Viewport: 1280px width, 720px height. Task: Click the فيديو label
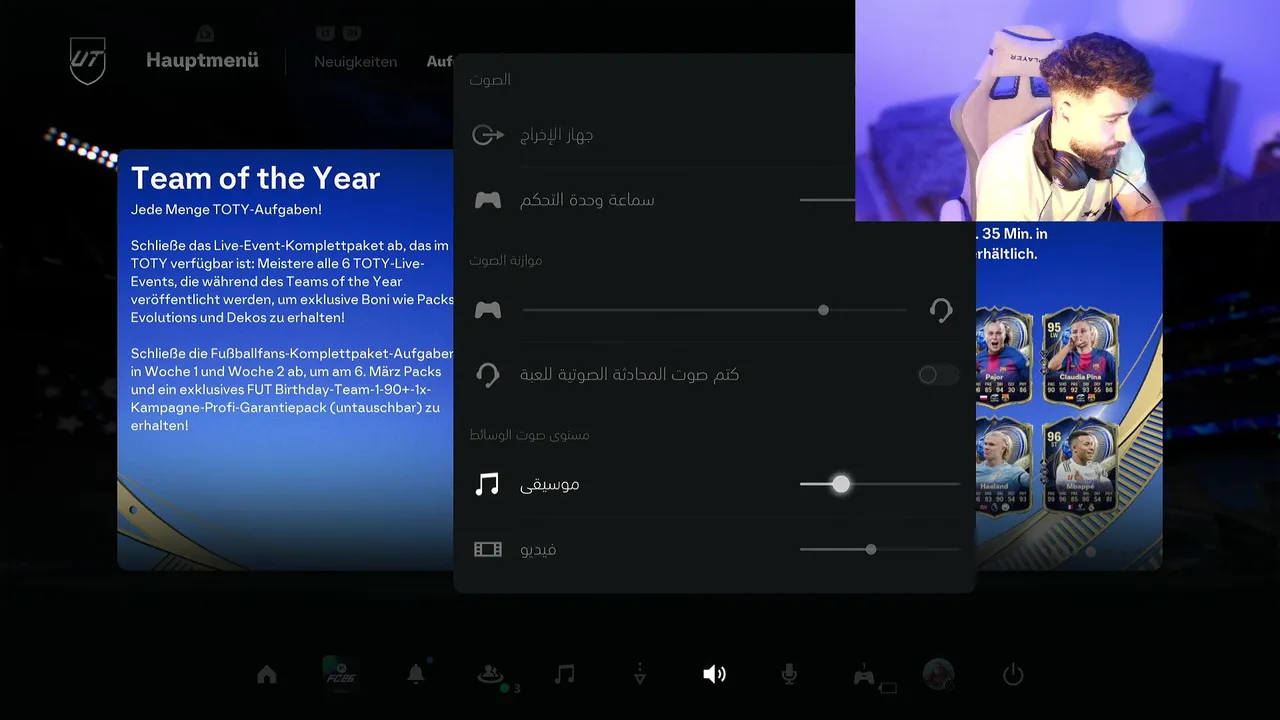538,549
